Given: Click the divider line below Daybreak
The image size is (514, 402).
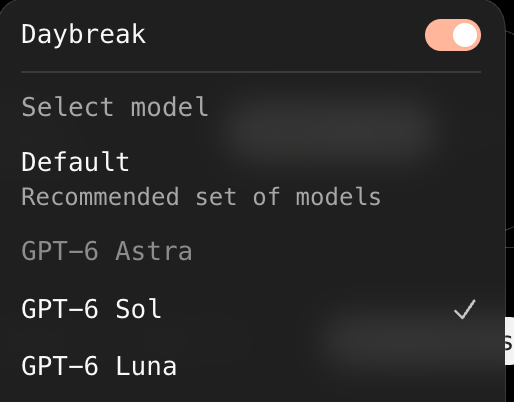Looking at the screenshot, I should pos(251,72).
